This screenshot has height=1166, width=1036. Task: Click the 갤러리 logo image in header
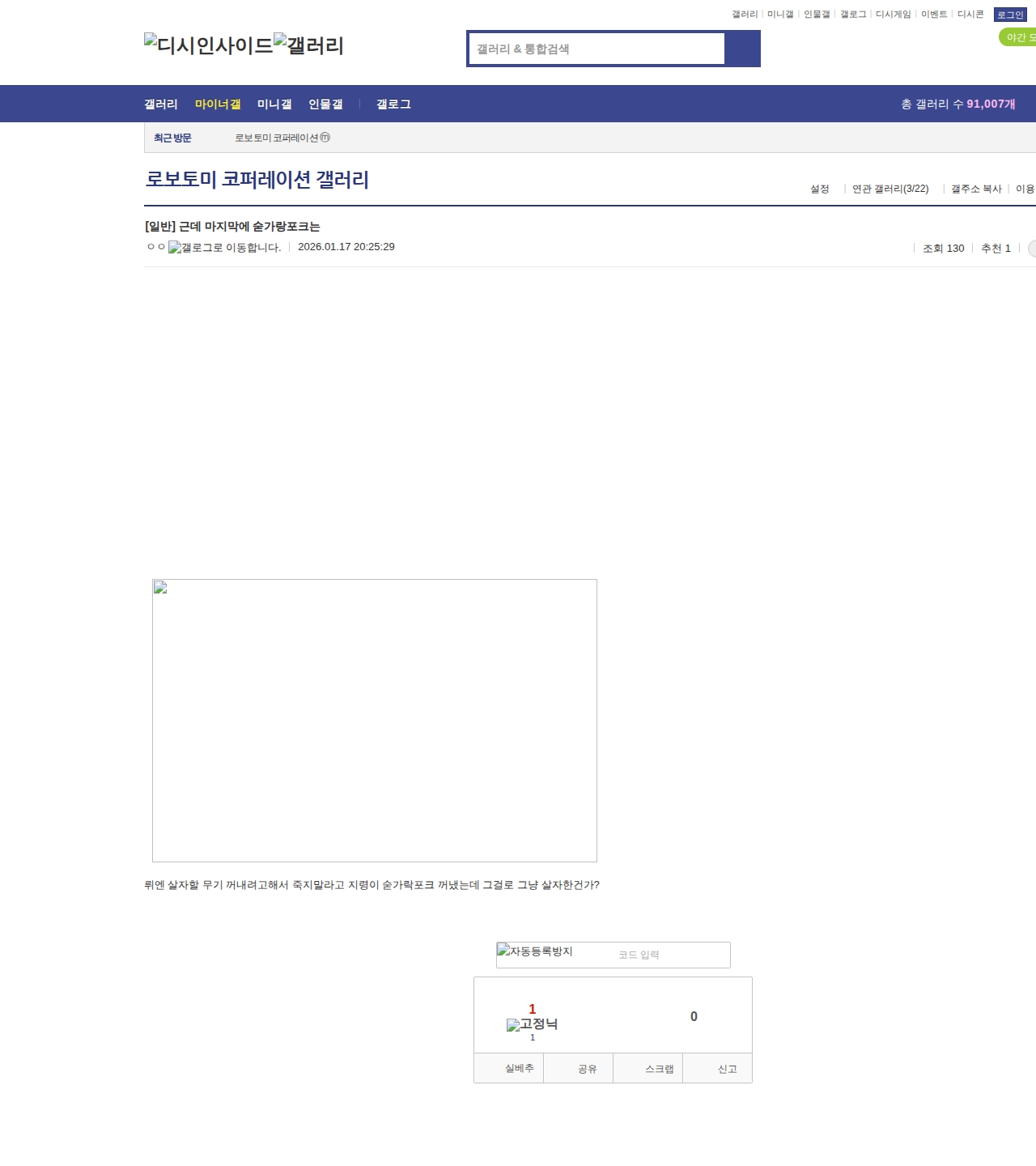click(308, 45)
